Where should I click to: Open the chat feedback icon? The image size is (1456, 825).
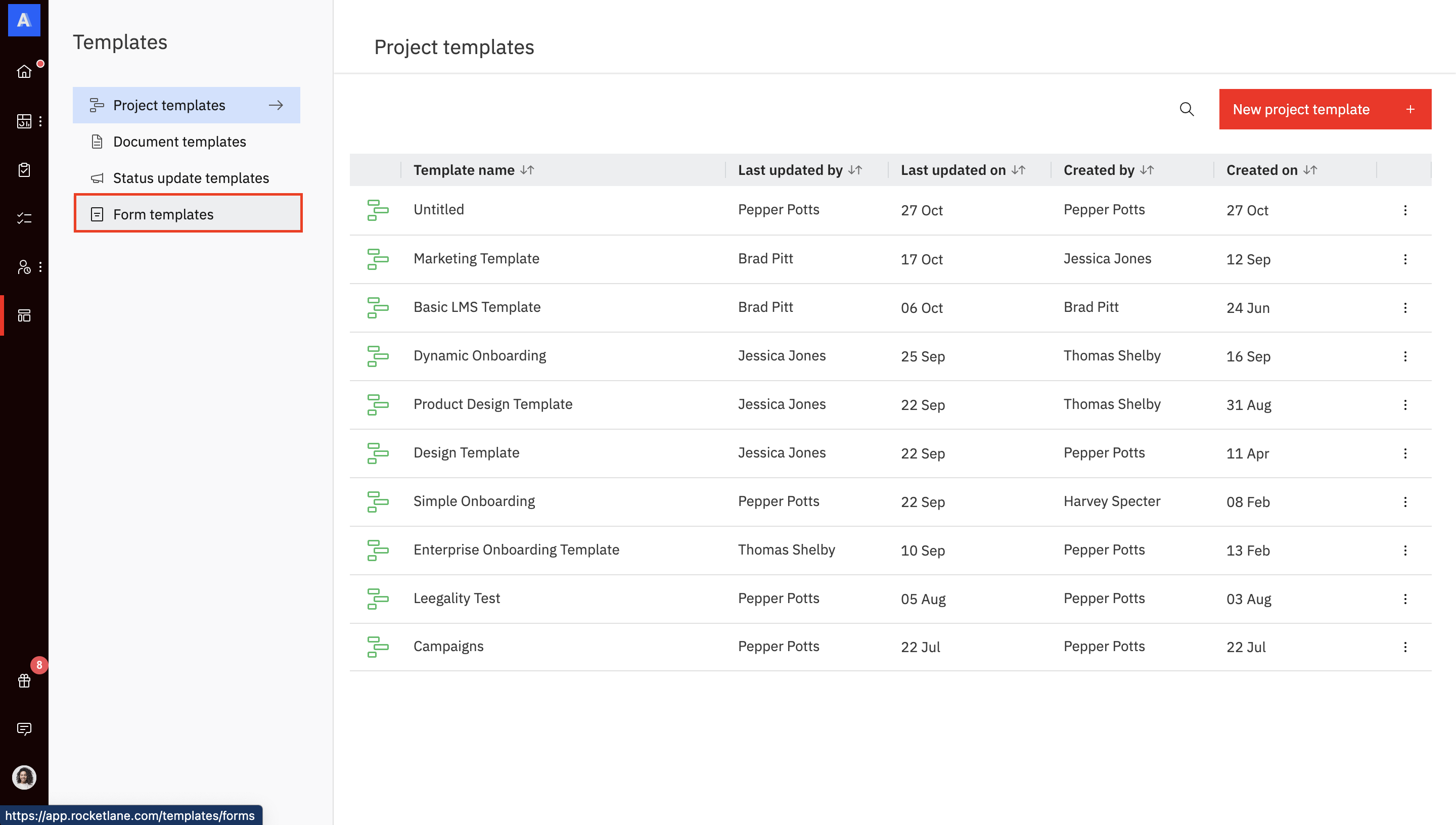pyautogui.click(x=24, y=728)
